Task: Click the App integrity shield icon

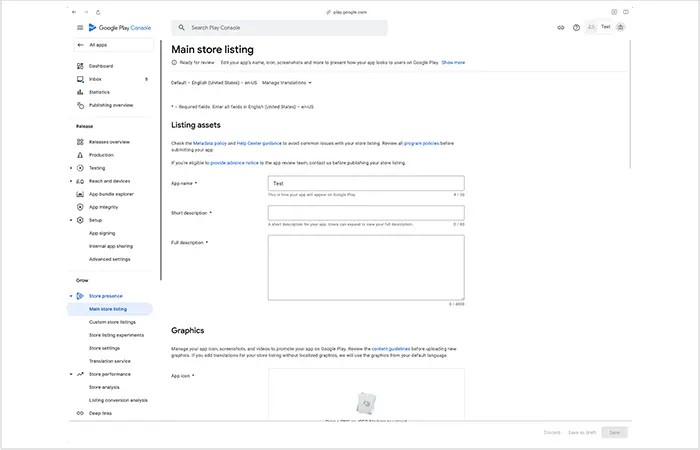Action: point(80,207)
